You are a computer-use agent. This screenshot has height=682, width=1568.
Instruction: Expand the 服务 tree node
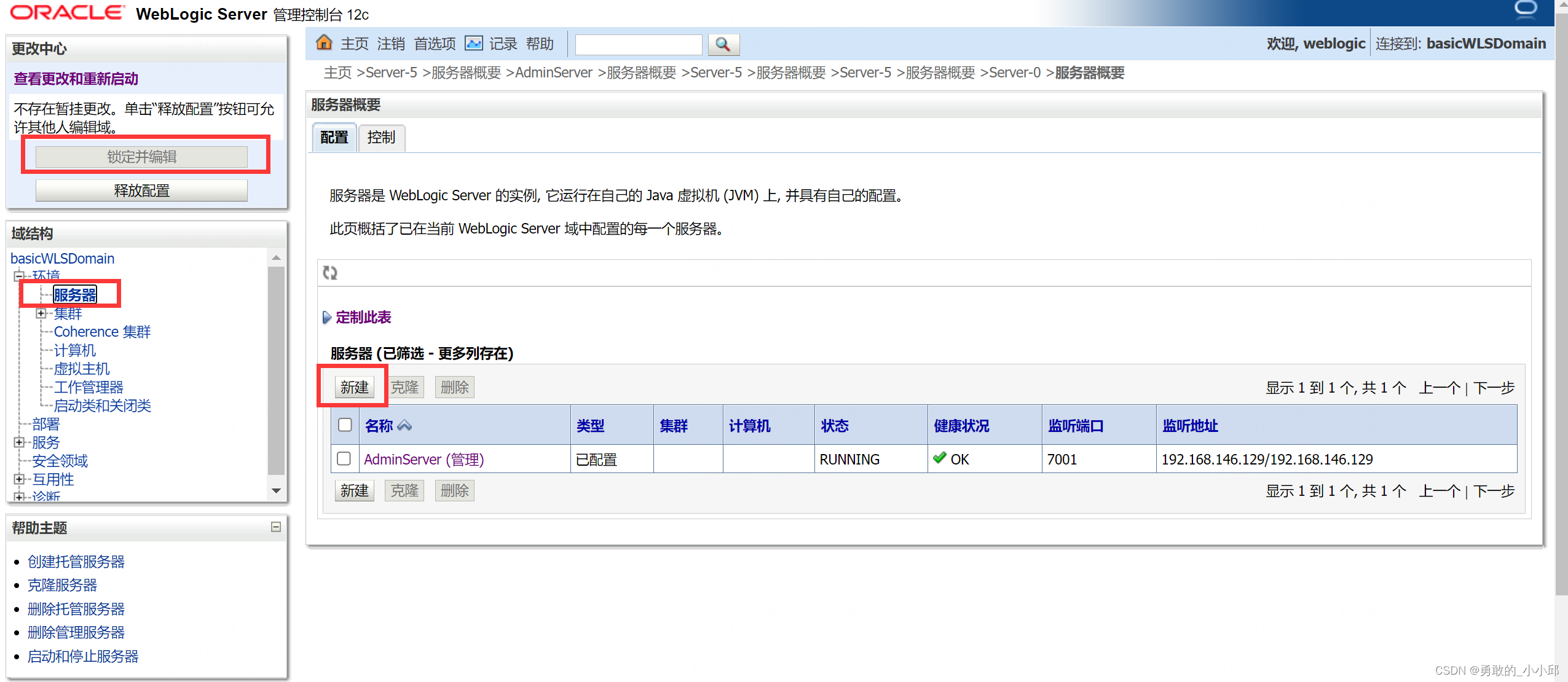[19, 442]
